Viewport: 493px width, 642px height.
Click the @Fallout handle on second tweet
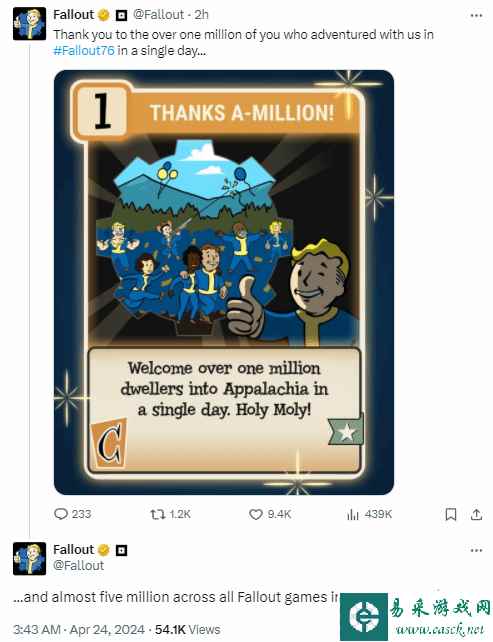point(79,565)
